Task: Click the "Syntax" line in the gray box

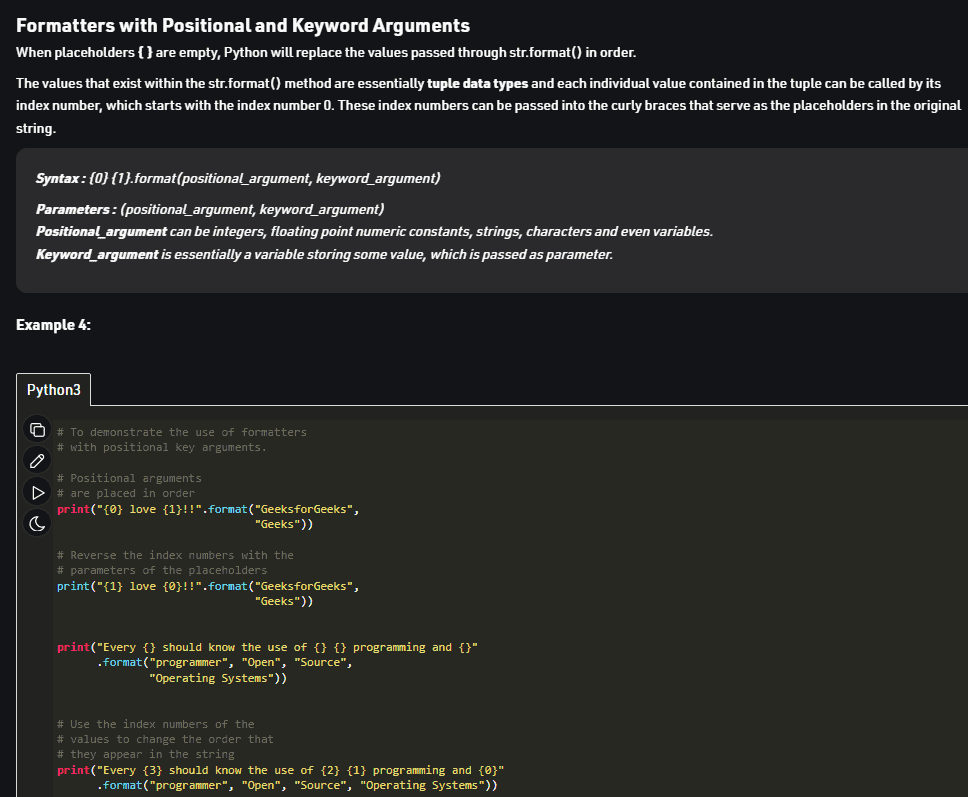Action: (238, 178)
